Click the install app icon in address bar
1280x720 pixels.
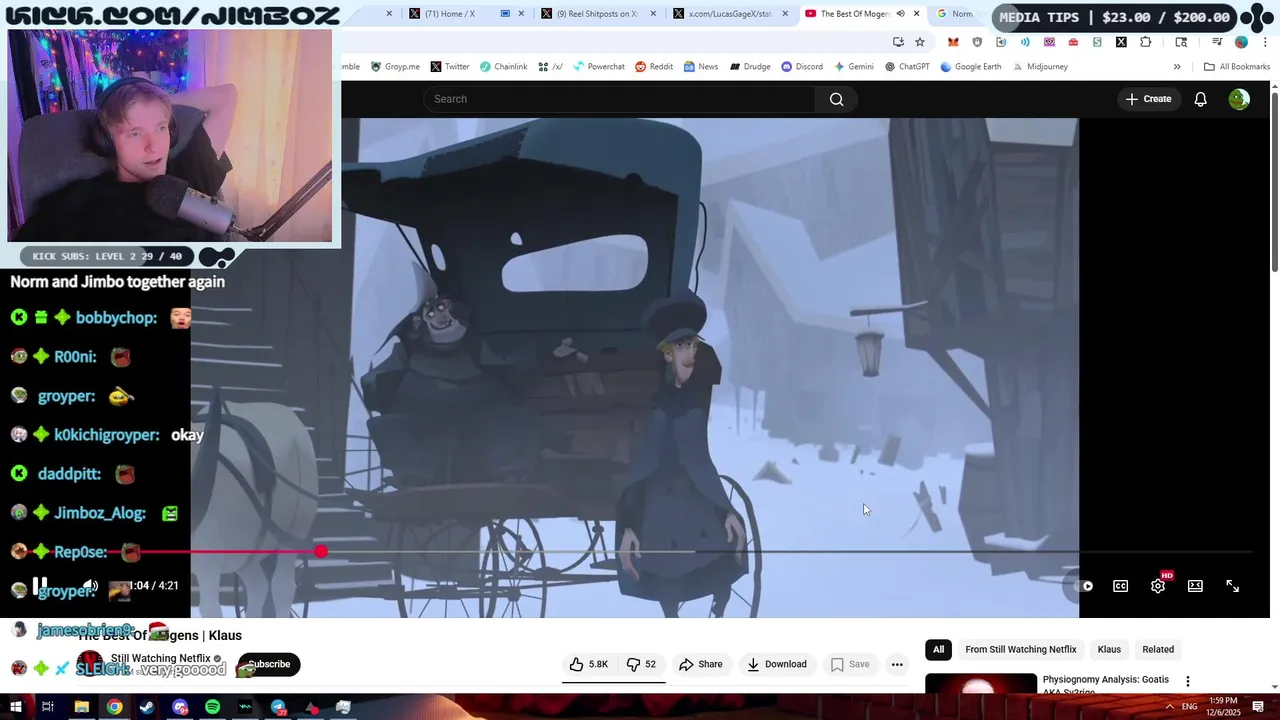[x=898, y=42]
